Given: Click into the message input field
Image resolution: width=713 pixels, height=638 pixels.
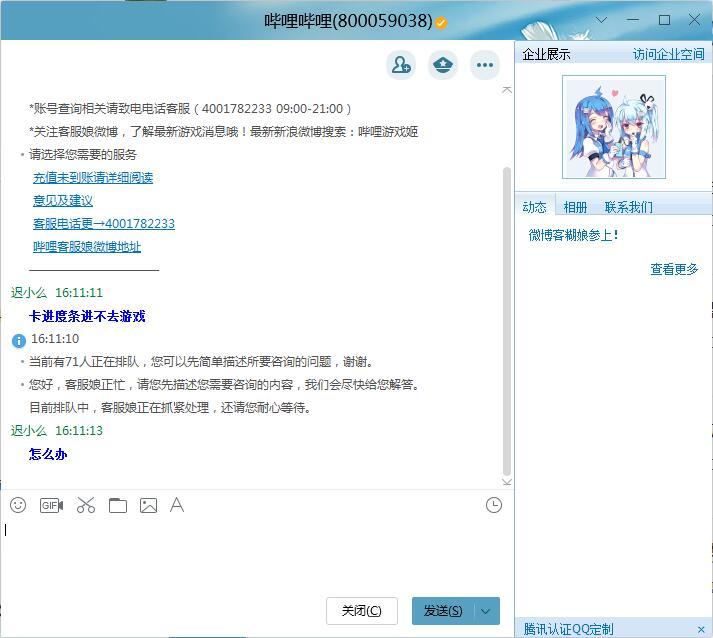Looking at the screenshot, I should click(x=257, y=555).
